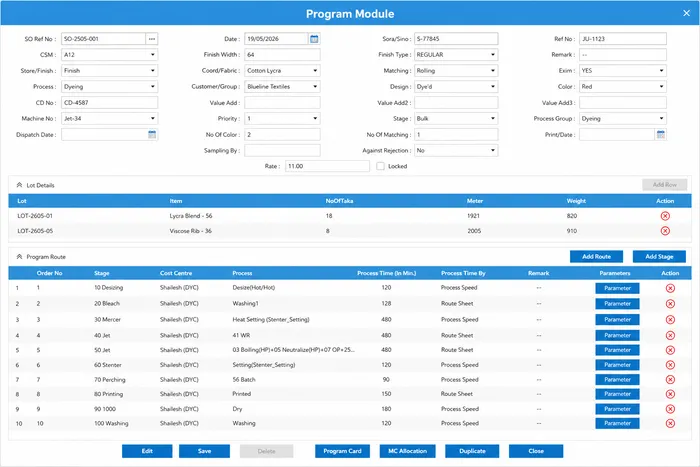Open Parameter for 100 Washing row
This screenshot has height=467, width=700.
coord(617,423)
